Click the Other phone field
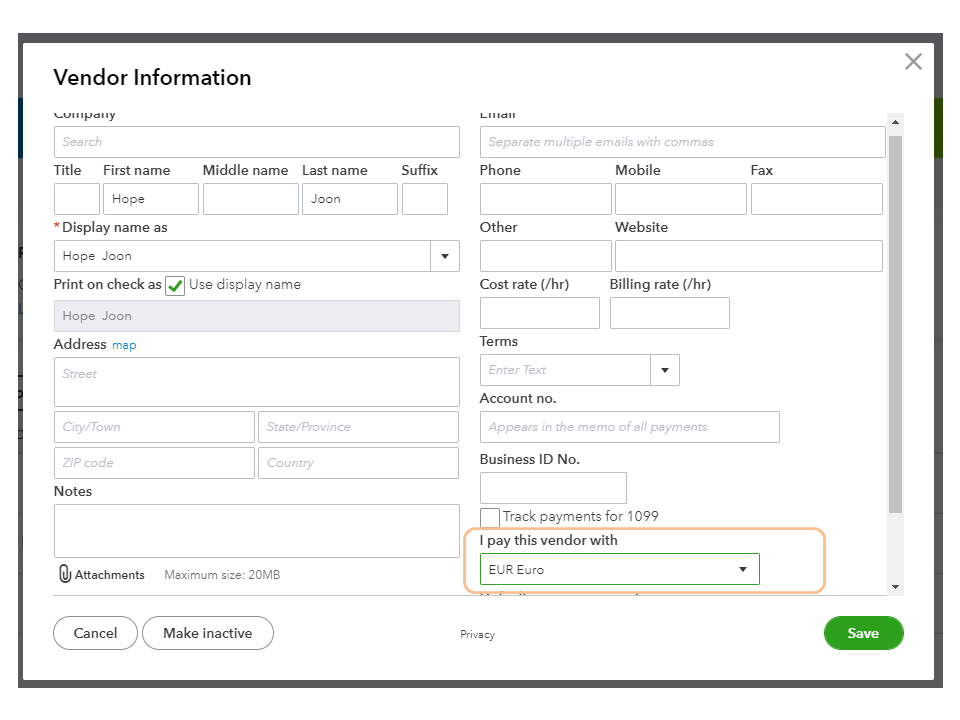960x720 pixels. (x=546, y=256)
